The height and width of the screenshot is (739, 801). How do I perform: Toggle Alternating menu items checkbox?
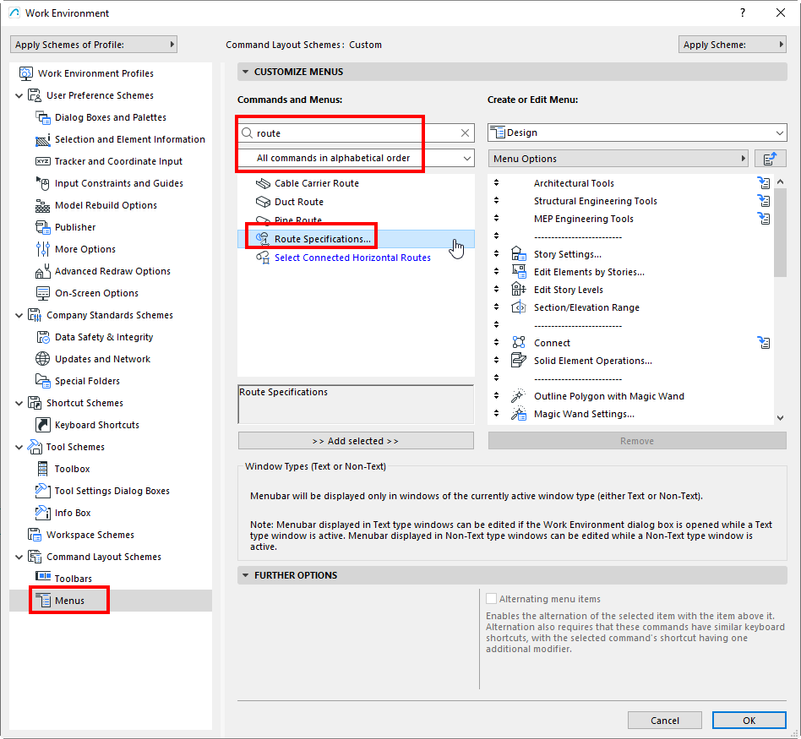pyautogui.click(x=491, y=599)
